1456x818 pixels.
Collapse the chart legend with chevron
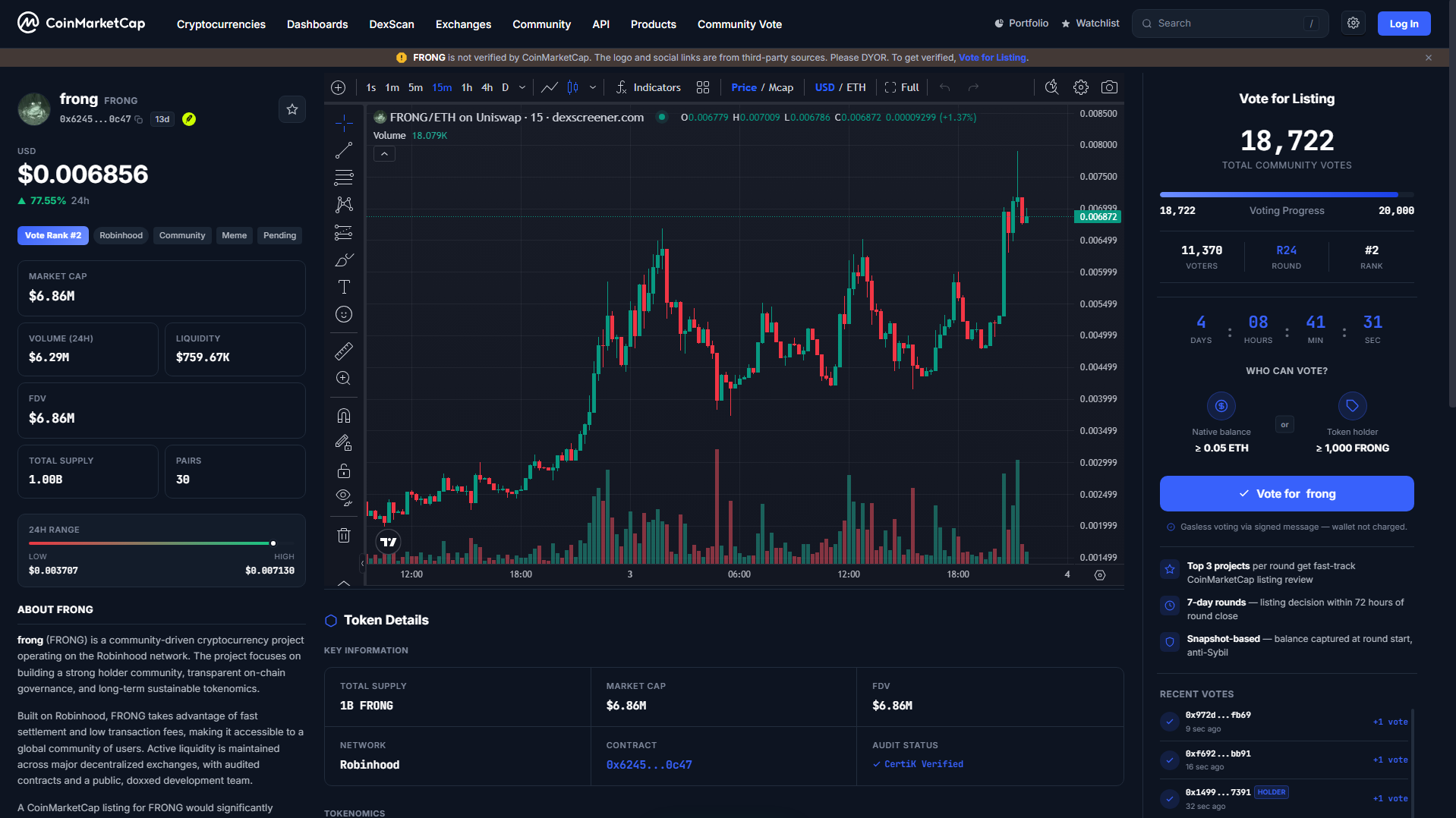[384, 154]
